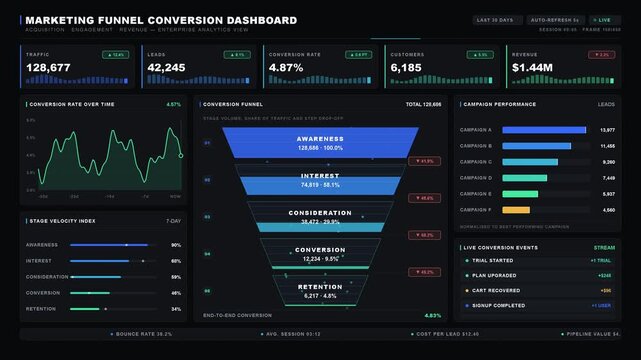Open the Auto-Refresh interval selector
641x360 pixels.
(x=555, y=20)
